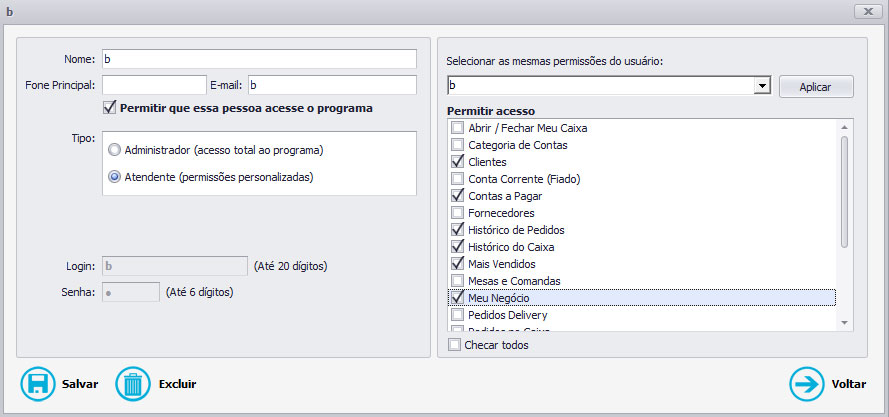Apply permissions with the Aplicar button
This screenshot has width=889, height=417.
(x=815, y=87)
